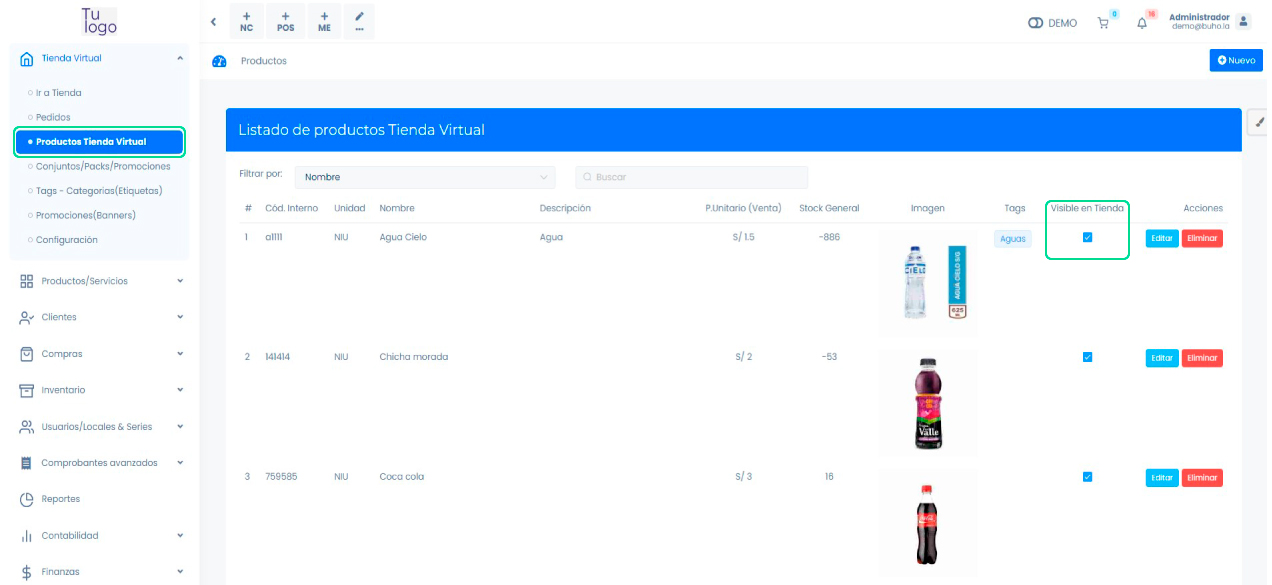Click the NC quick-add shortcut
The height and width of the screenshot is (585, 1272).
(x=246, y=22)
